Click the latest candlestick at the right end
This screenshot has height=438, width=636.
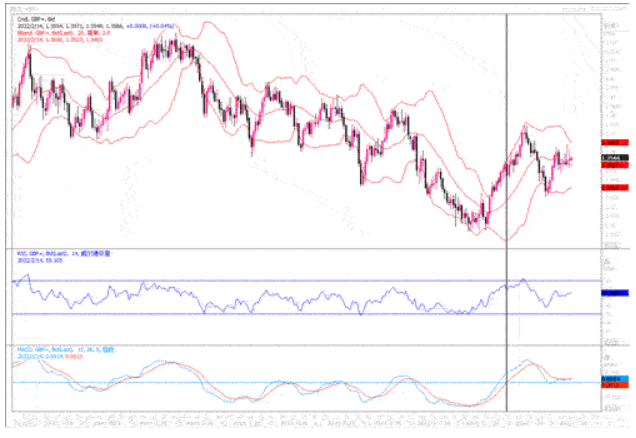pyautogui.click(x=571, y=158)
